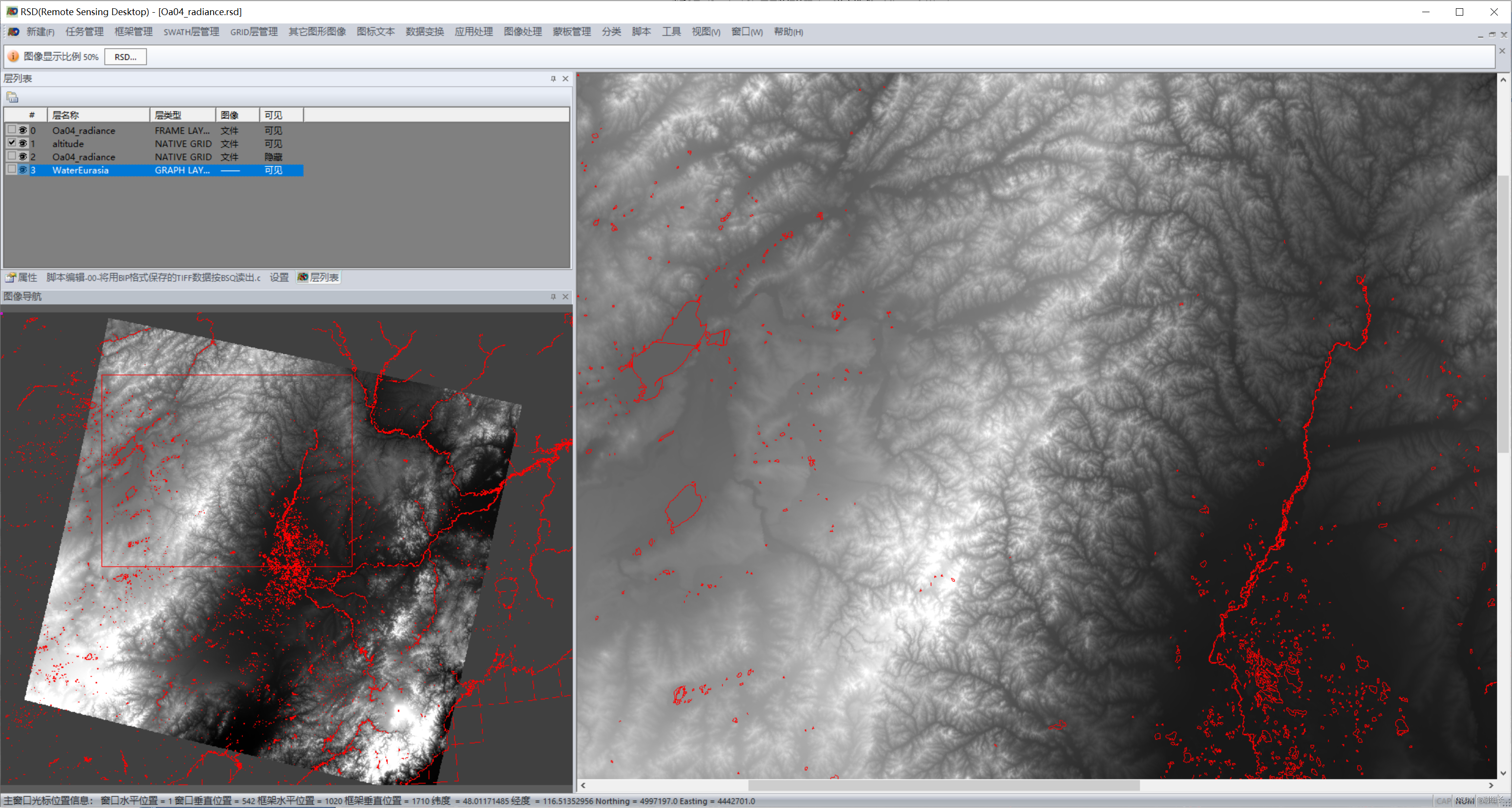Viewport: 1512px width, 808px height.
Task: Click the eye icon for altitude layer
Action: point(23,143)
